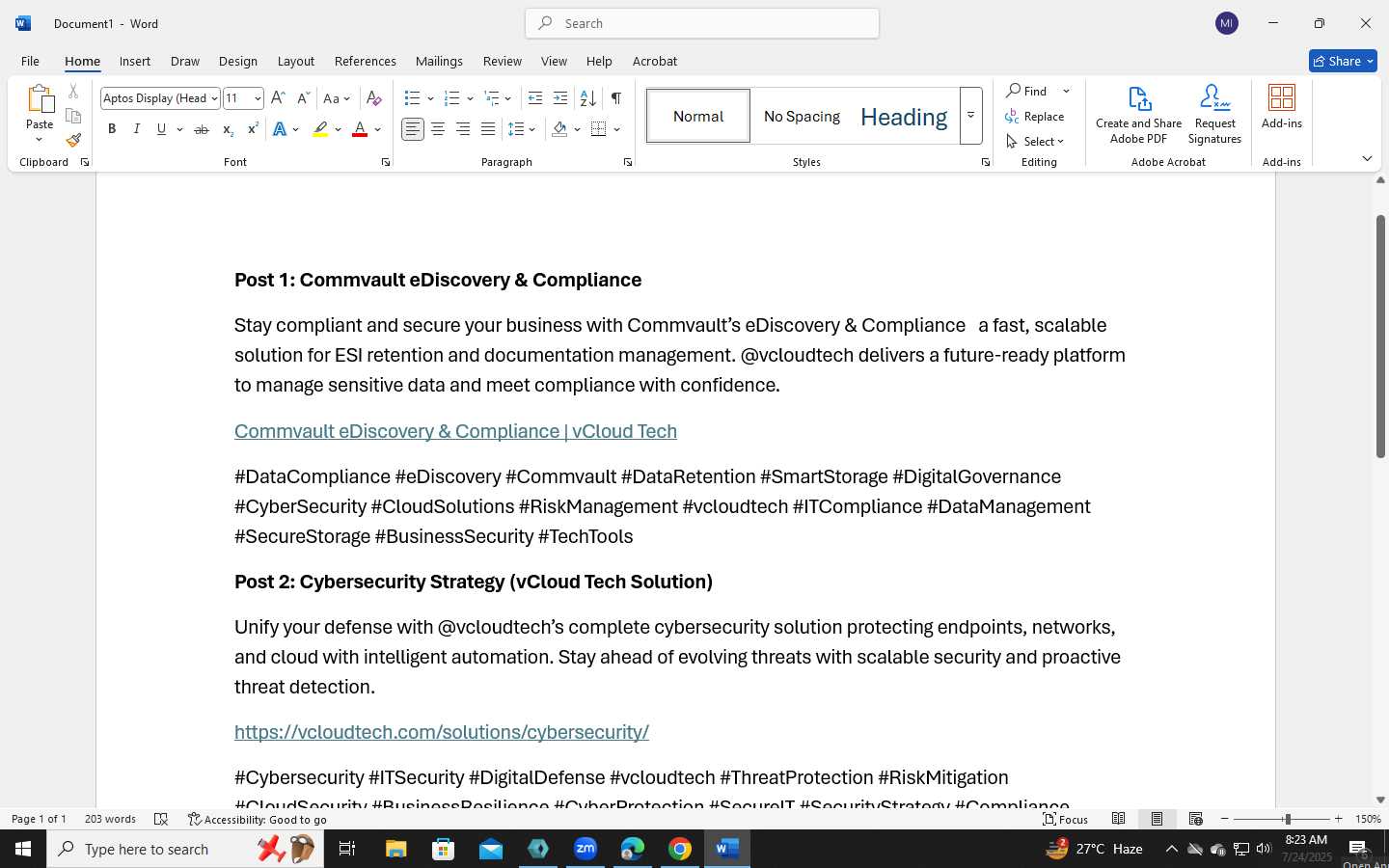Collapse the ribbon with chevron

pos(1367,158)
